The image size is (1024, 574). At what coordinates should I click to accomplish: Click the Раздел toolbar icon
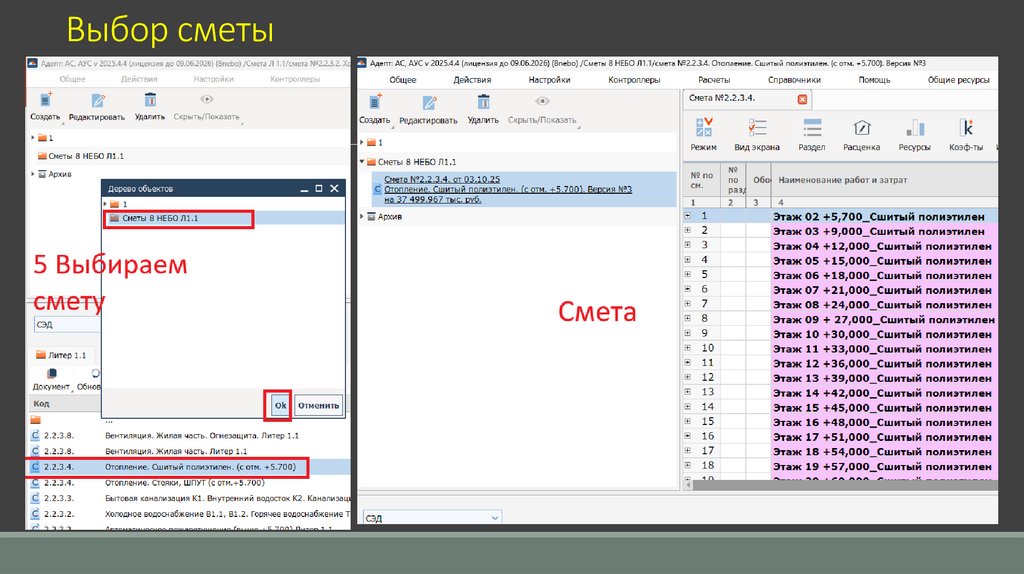coord(812,127)
